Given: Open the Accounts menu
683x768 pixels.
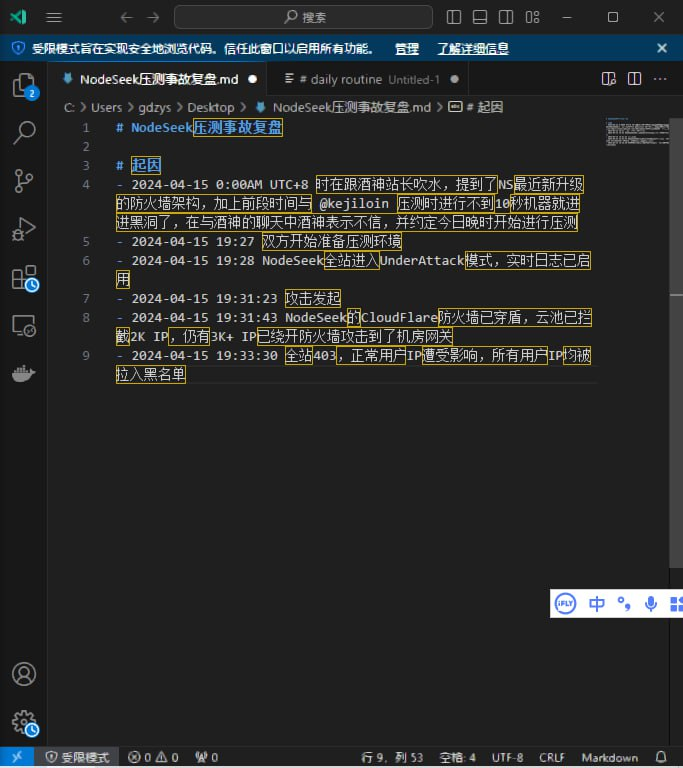Looking at the screenshot, I should click(24, 674).
